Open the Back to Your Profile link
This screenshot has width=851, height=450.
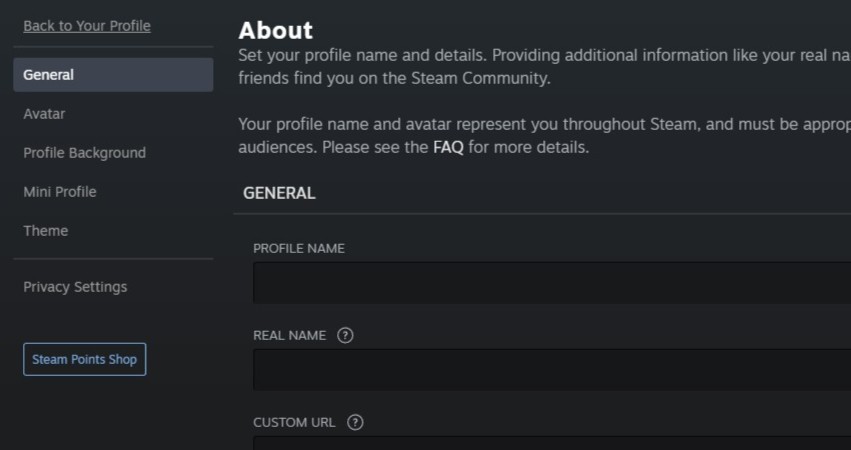pyautogui.click(x=87, y=26)
